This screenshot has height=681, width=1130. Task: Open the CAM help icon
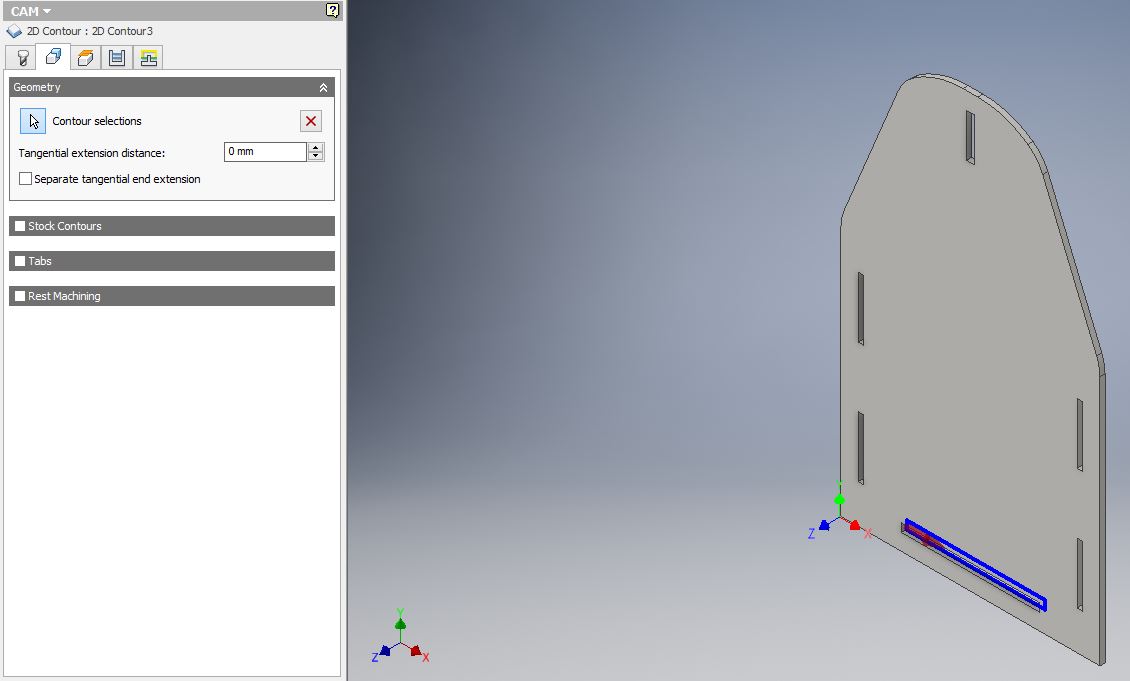(332, 10)
